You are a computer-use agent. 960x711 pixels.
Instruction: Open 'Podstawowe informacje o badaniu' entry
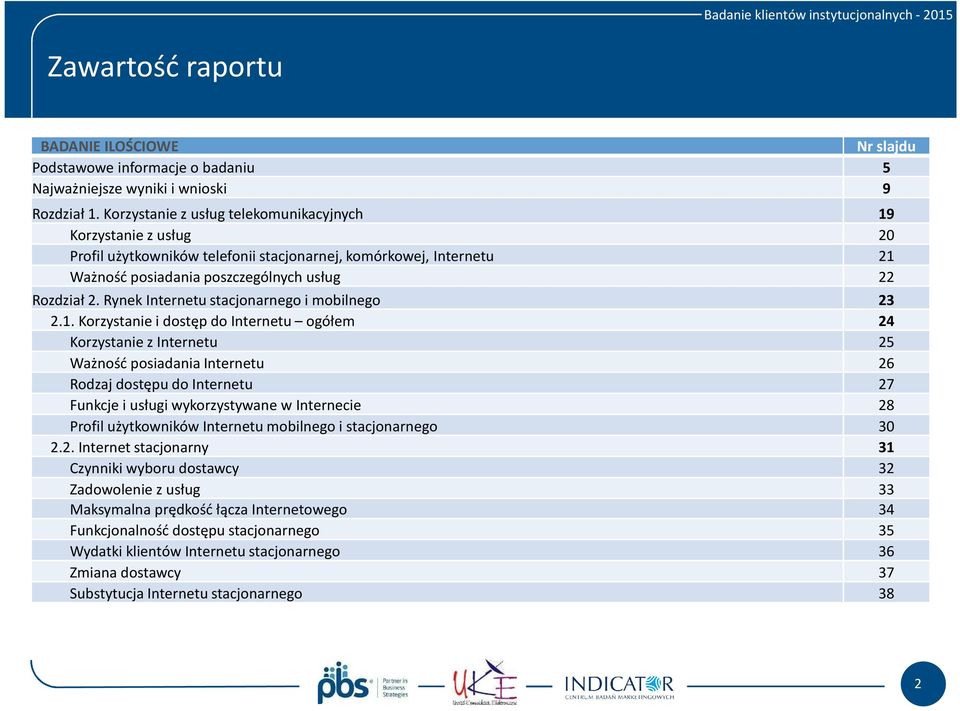click(143, 167)
